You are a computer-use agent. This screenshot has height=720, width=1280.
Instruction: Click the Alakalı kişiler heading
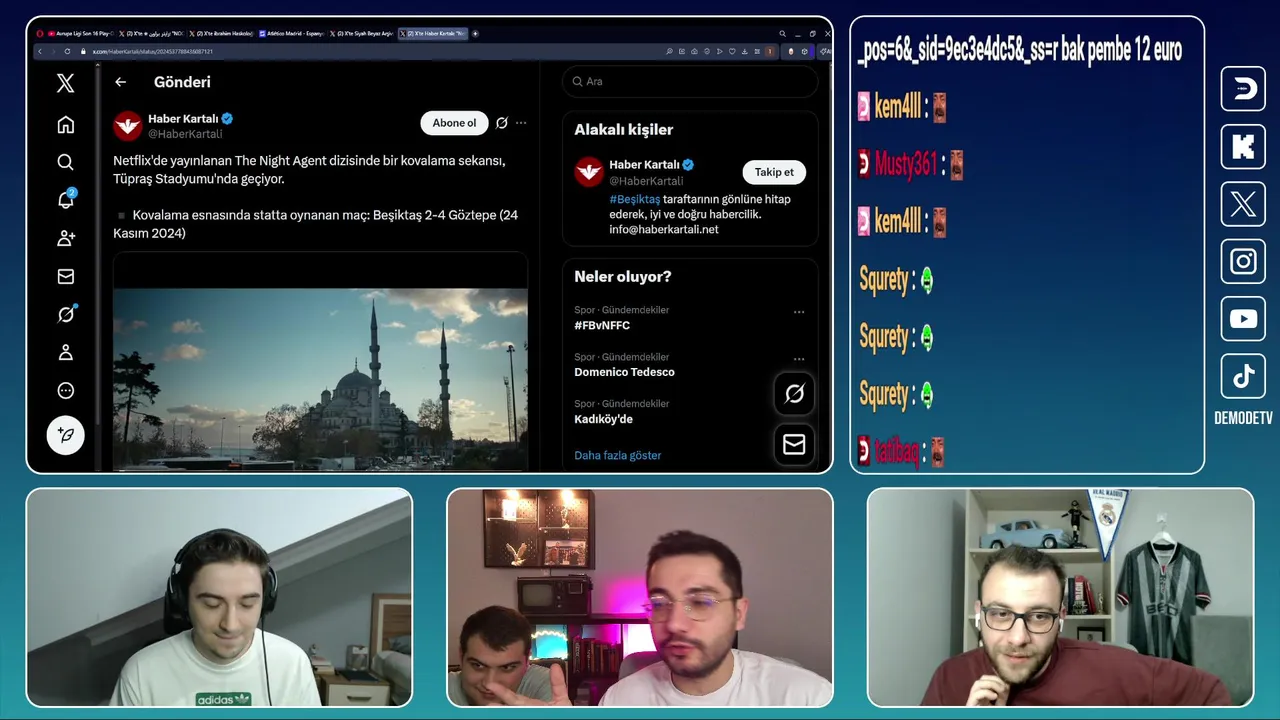(623, 130)
